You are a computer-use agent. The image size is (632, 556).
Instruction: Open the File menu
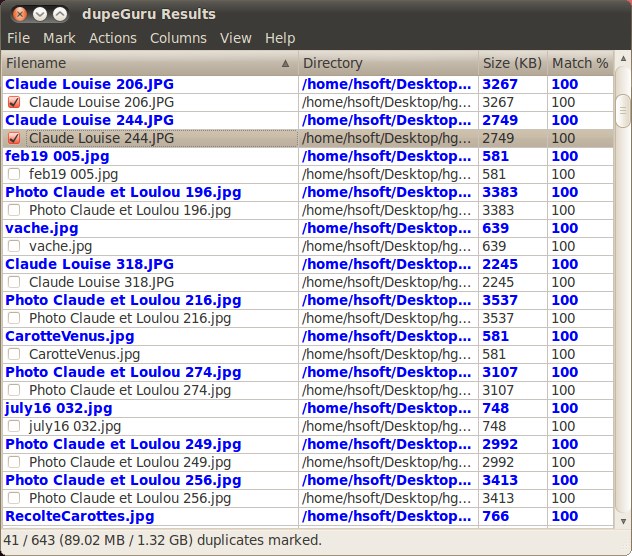click(18, 38)
